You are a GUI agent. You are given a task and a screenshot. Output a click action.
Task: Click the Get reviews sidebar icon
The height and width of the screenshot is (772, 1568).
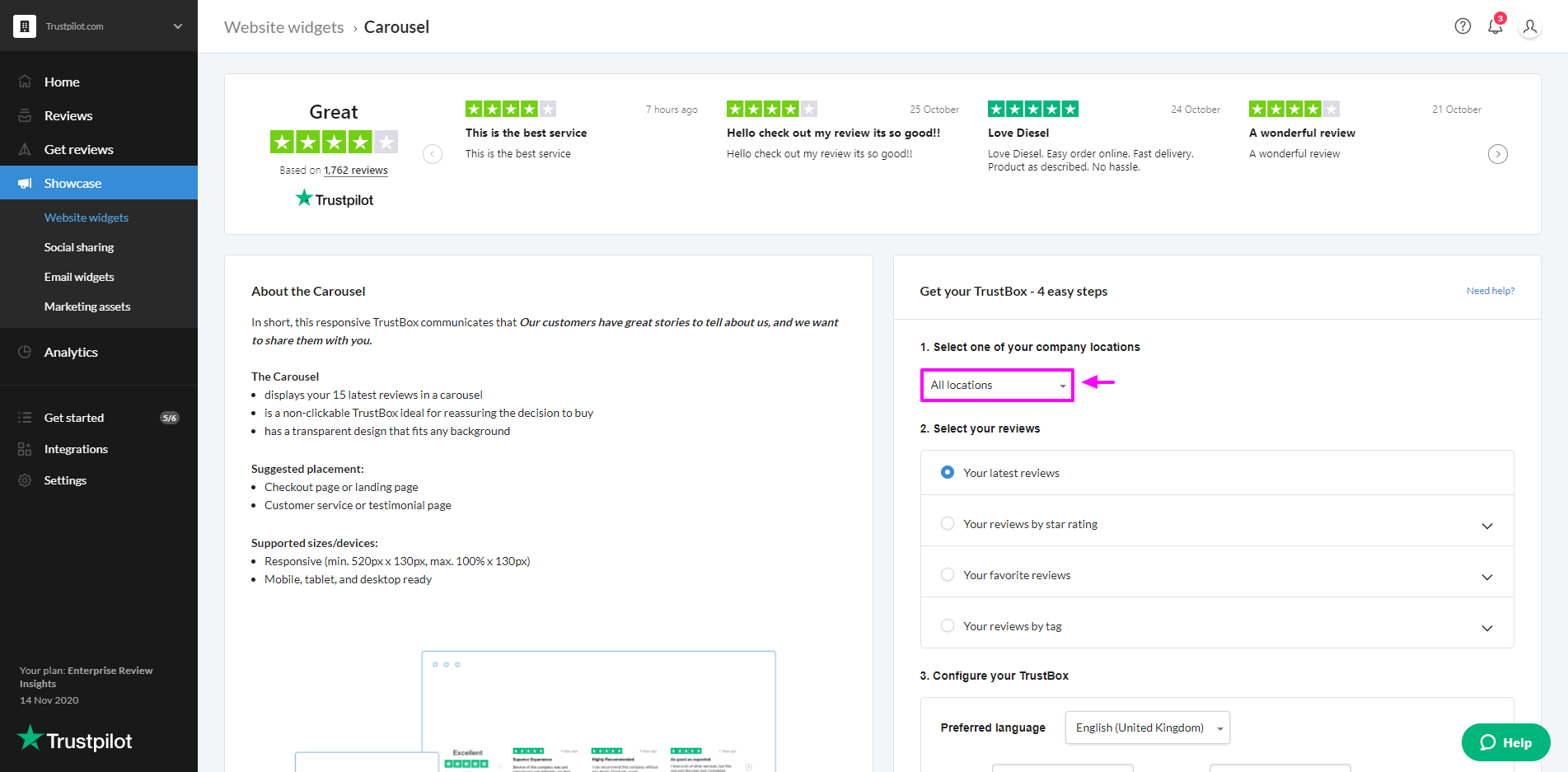coord(25,149)
